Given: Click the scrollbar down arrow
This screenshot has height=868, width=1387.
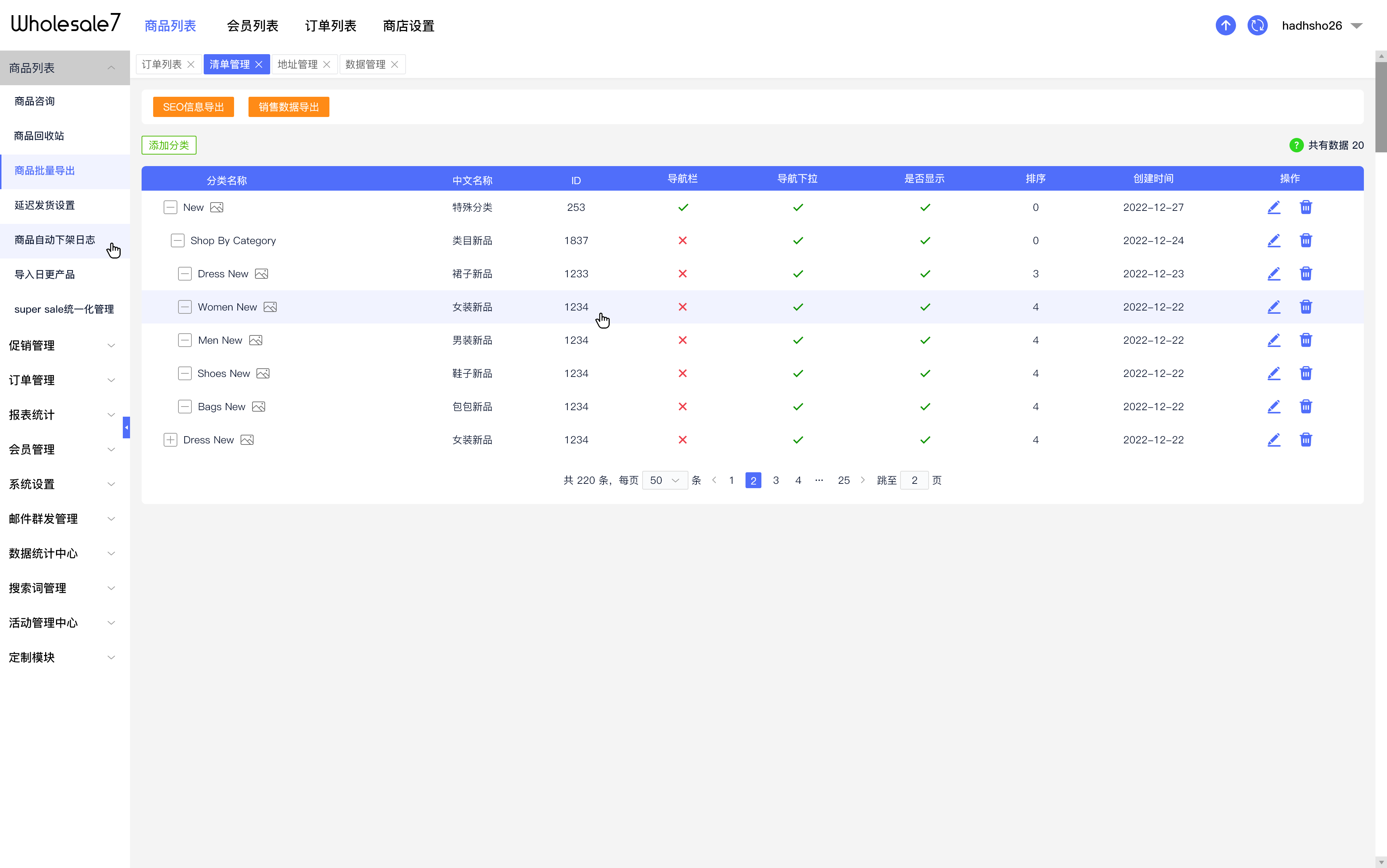Looking at the screenshot, I should [1381, 862].
